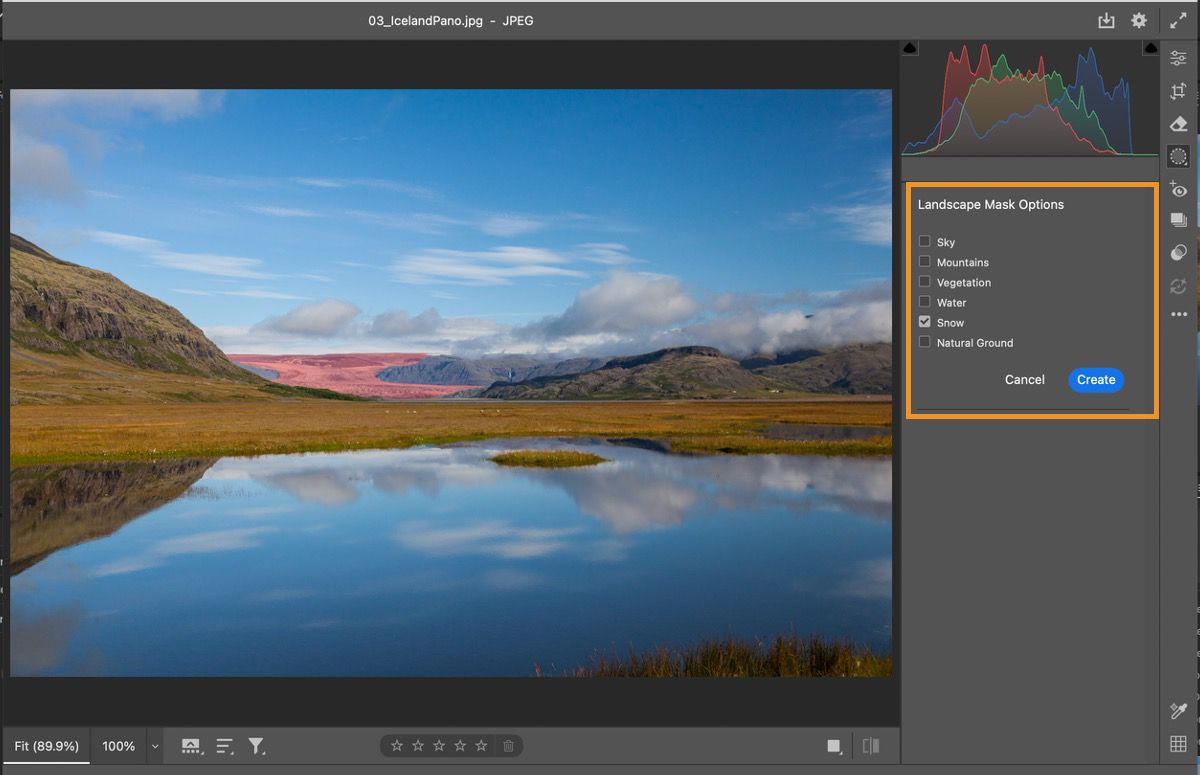Click the Create button
Screen dimensions: 1200x775
coord(1095,380)
